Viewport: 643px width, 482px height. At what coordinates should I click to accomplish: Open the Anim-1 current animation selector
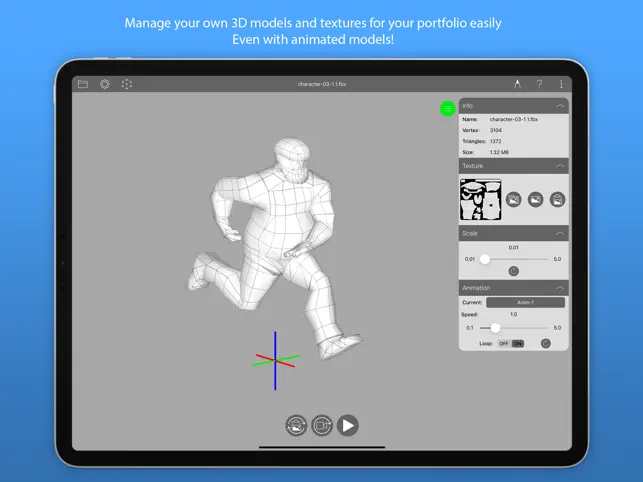[525, 302]
